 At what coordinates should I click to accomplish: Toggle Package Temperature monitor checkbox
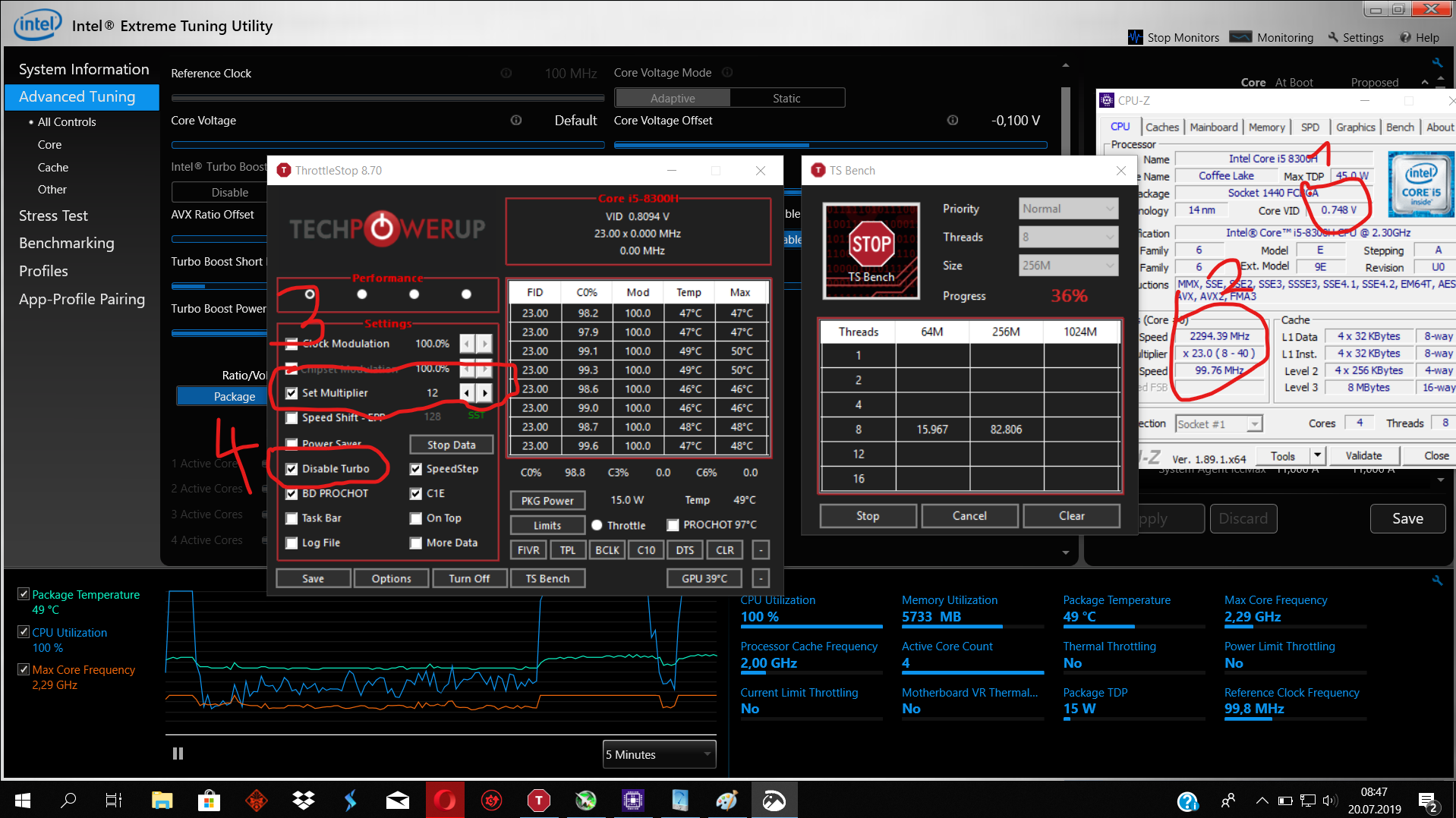pyautogui.click(x=24, y=594)
